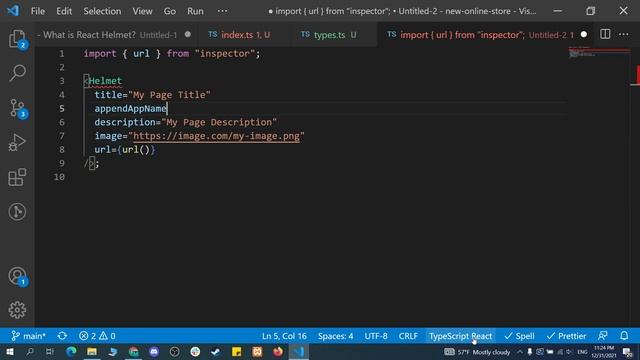Viewport: 640px width, 360px height.
Task: Open Steam from the taskbar
Action: (216, 352)
